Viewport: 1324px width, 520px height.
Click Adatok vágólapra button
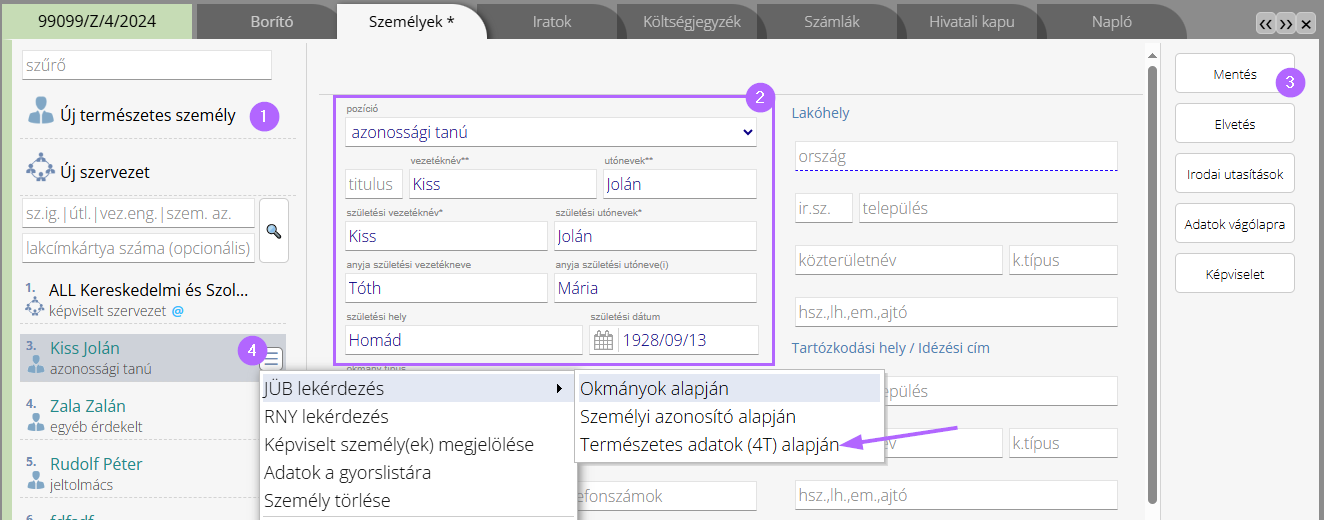tap(1234, 223)
